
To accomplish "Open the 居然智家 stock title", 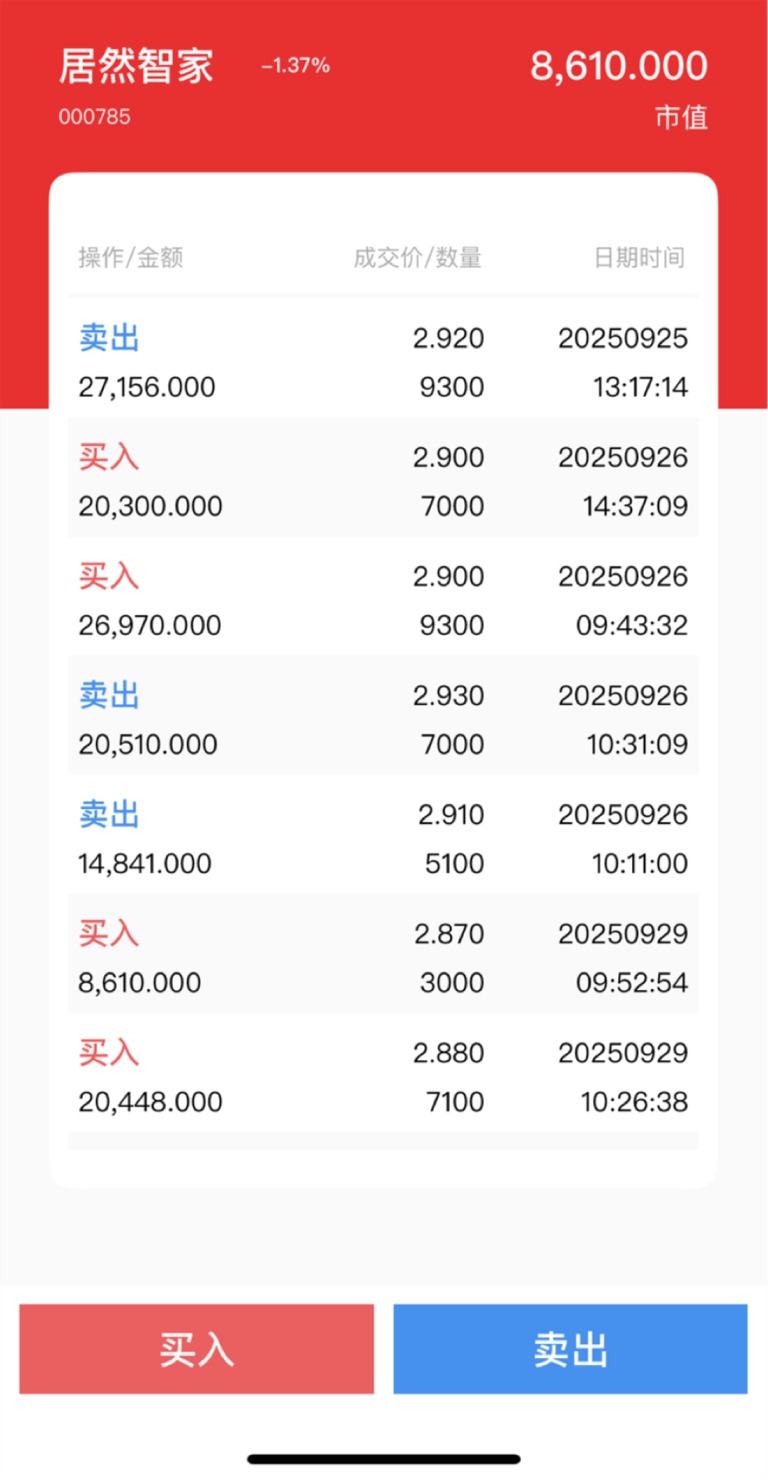I will (136, 67).
